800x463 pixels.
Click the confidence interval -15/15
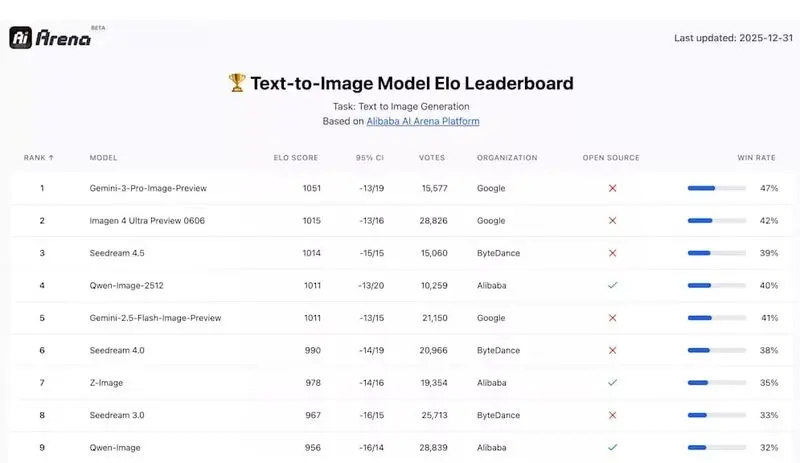[371, 253]
